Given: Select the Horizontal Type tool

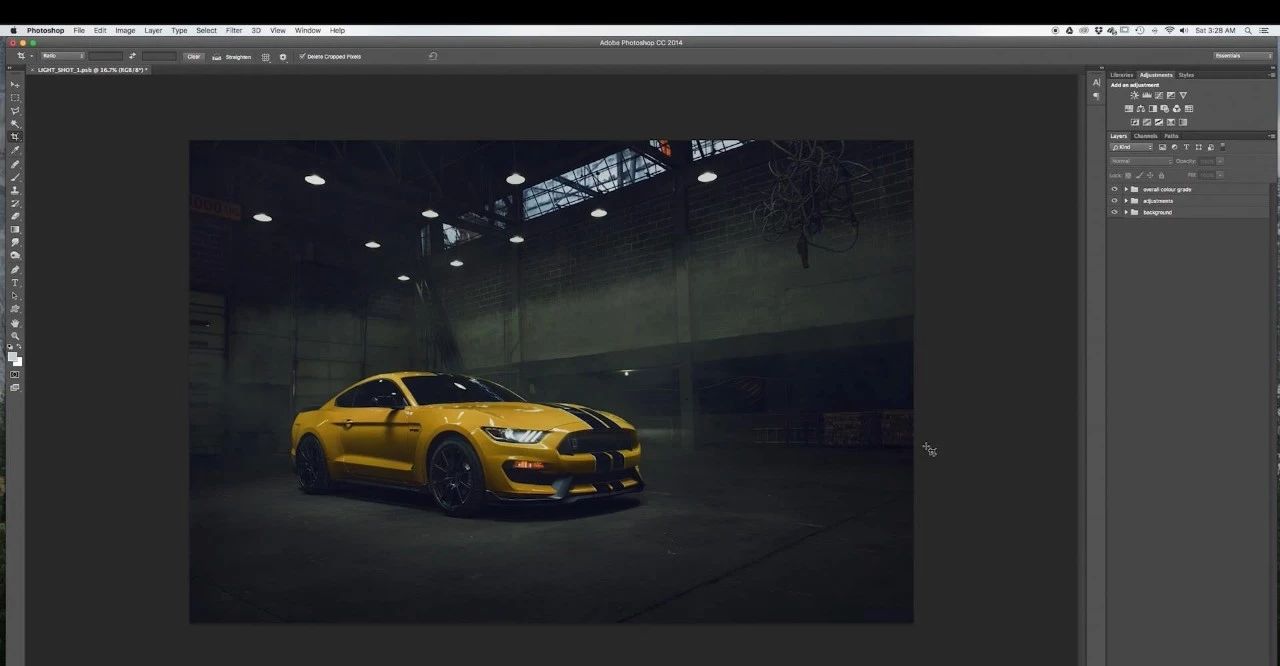Looking at the screenshot, I should coord(15,283).
